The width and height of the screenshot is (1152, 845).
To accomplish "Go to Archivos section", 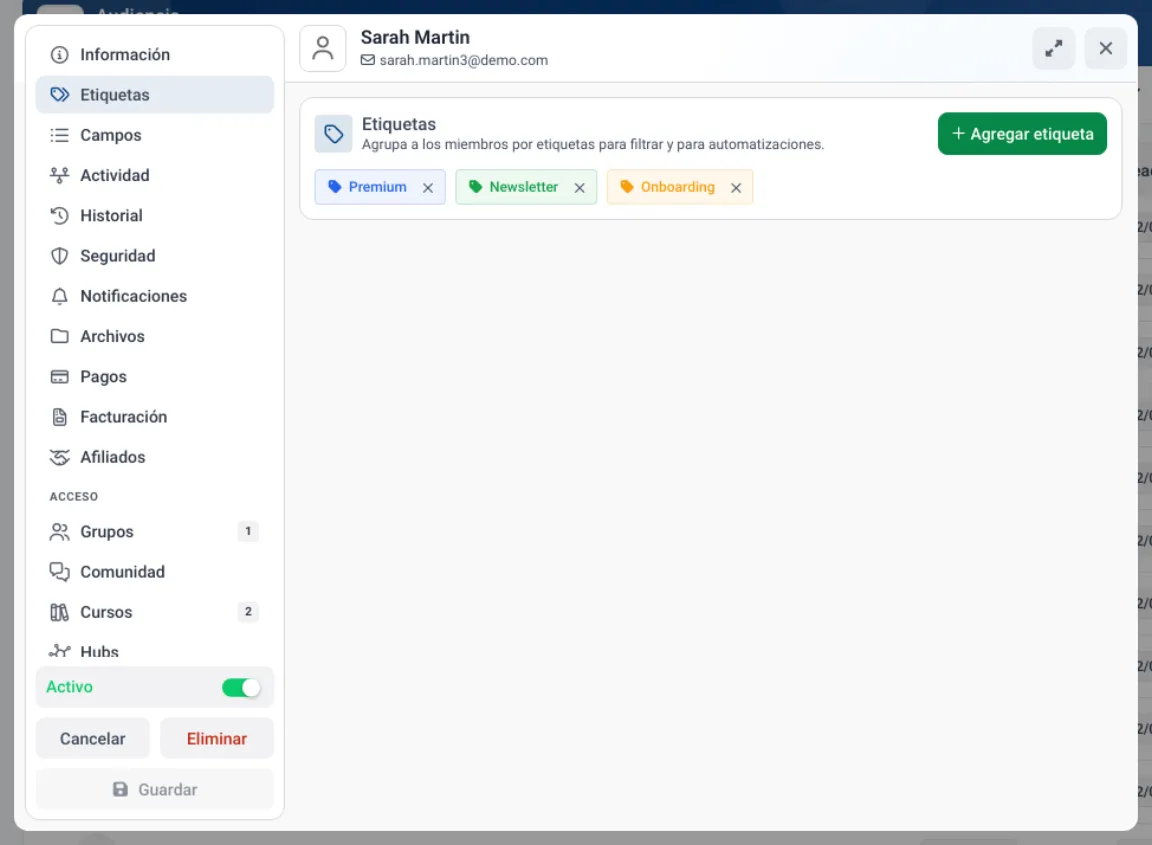I will pyautogui.click(x=154, y=337).
